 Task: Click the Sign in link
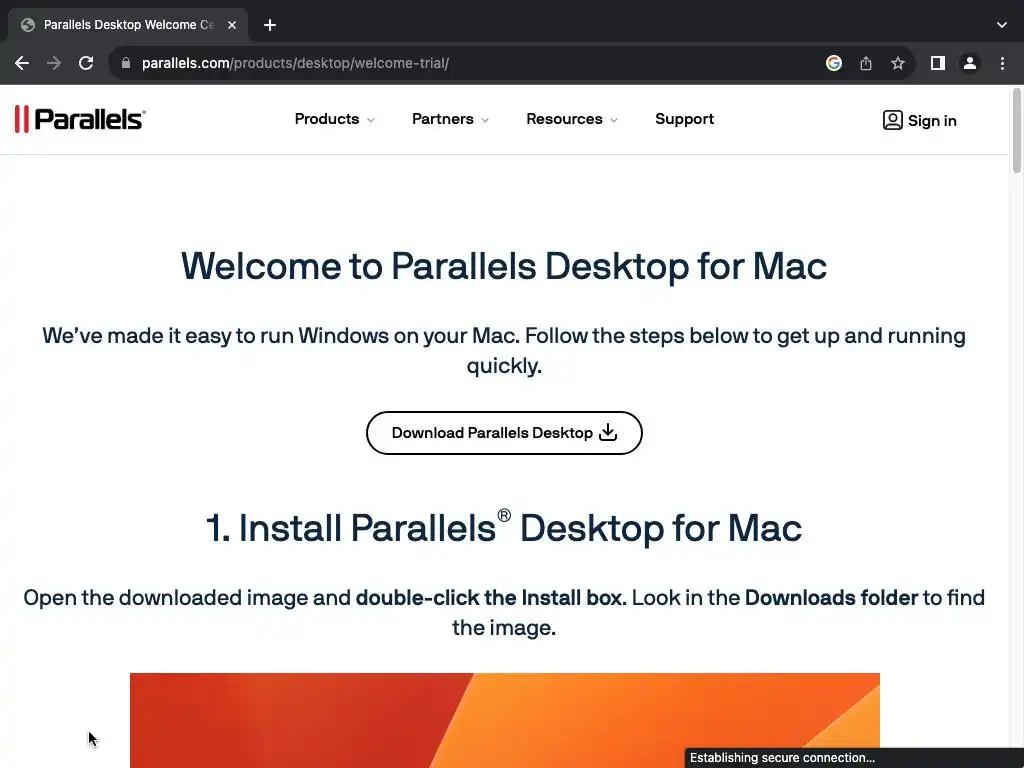coord(920,121)
